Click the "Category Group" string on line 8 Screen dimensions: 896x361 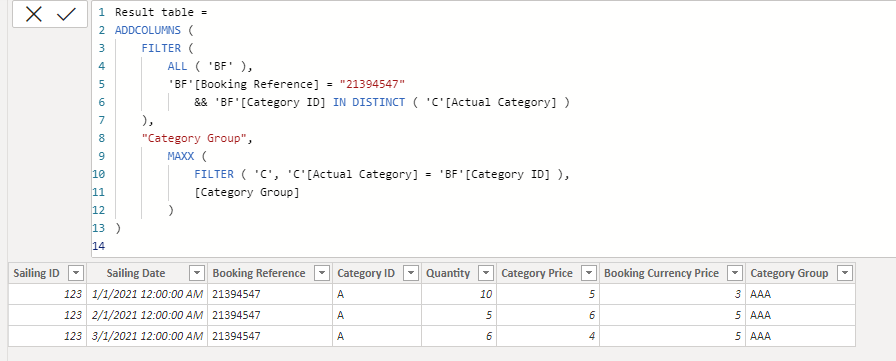(194, 138)
